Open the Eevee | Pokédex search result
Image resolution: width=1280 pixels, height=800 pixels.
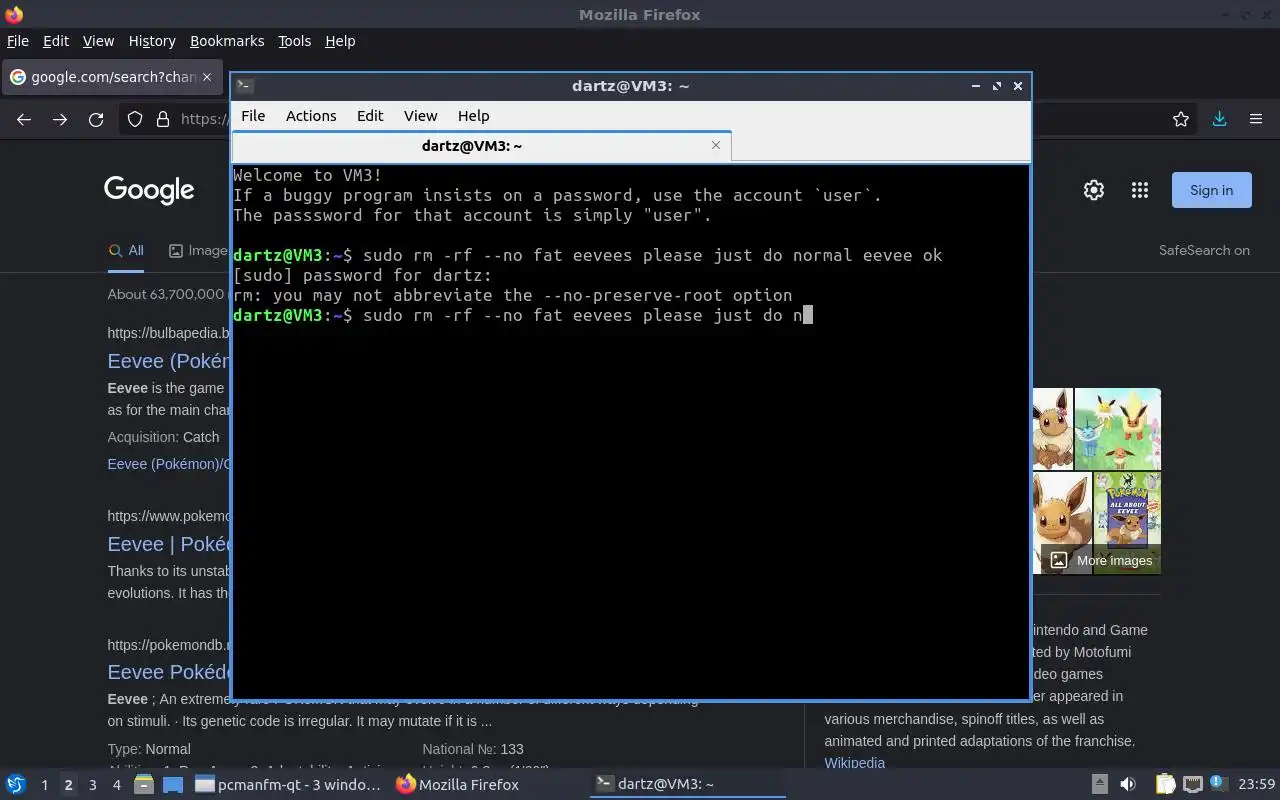pos(169,544)
